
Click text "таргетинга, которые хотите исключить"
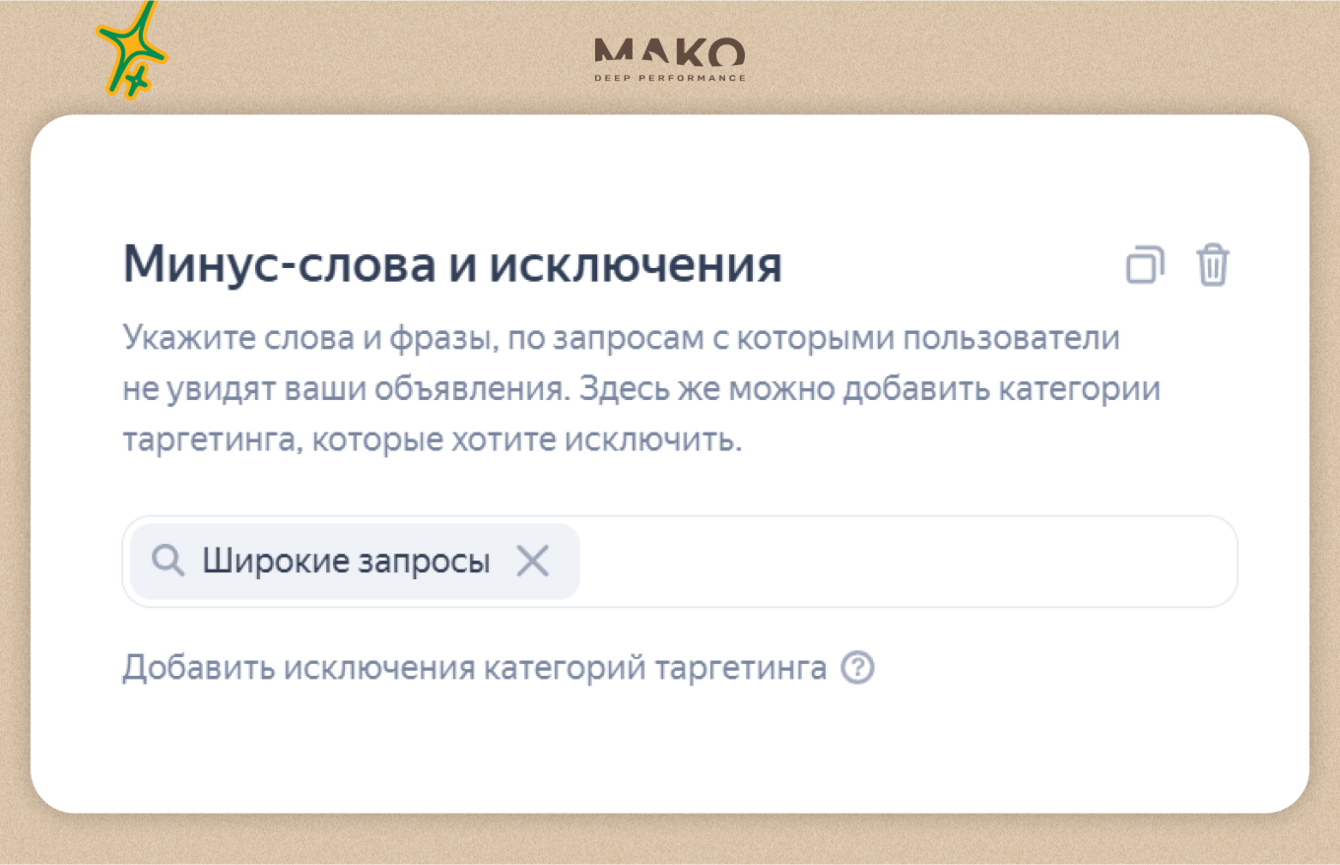tap(432, 440)
